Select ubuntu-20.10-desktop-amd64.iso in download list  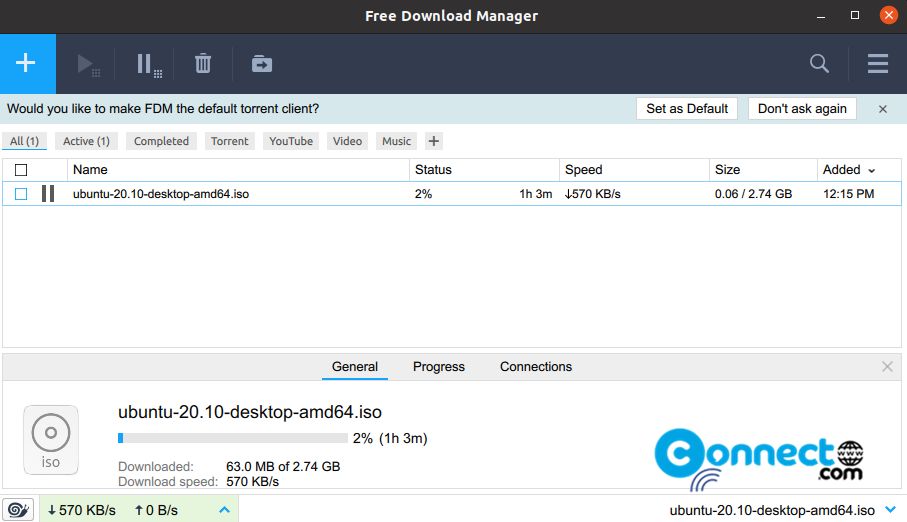[161, 194]
